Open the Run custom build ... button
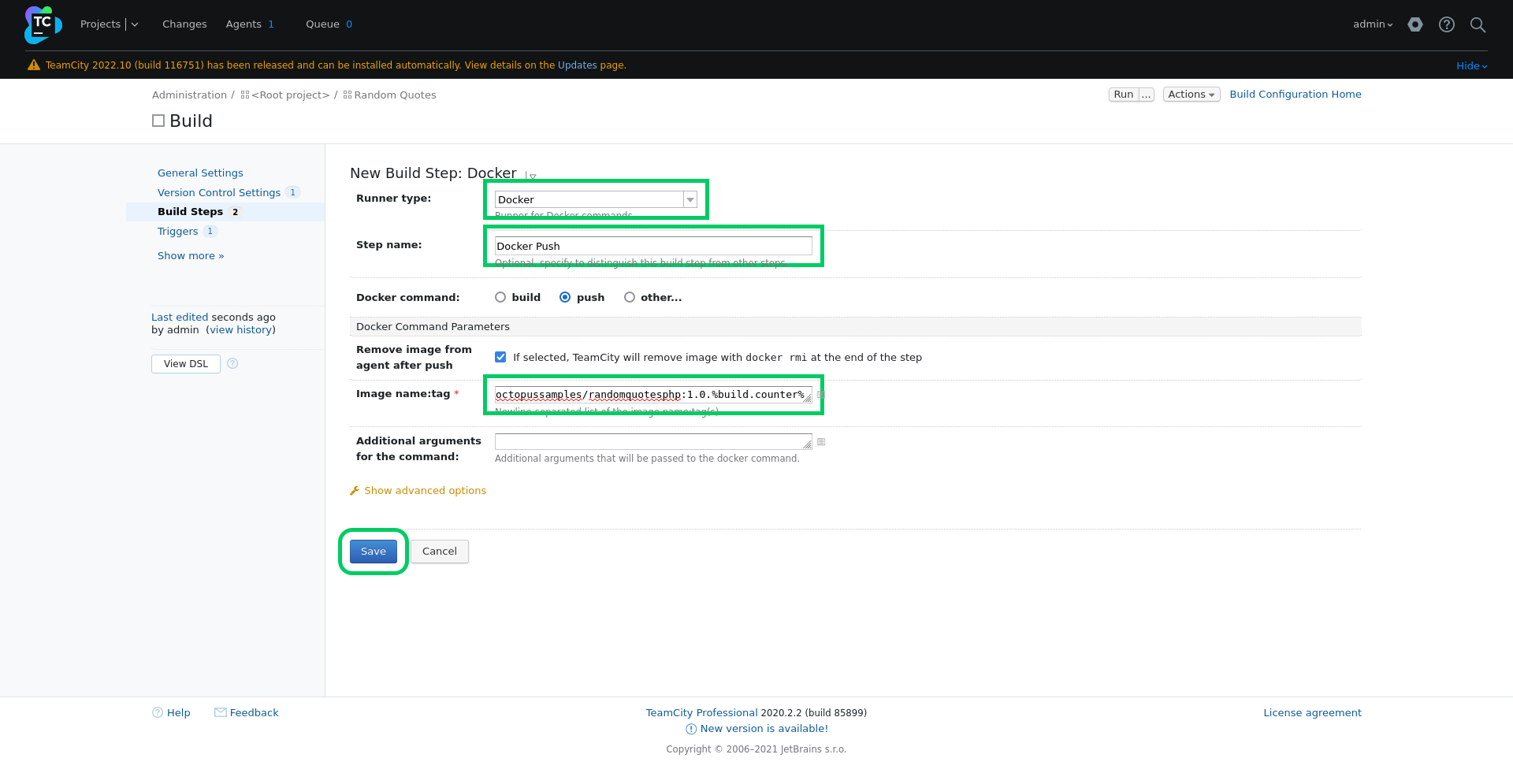1513x784 pixels. pos(1147,95)
